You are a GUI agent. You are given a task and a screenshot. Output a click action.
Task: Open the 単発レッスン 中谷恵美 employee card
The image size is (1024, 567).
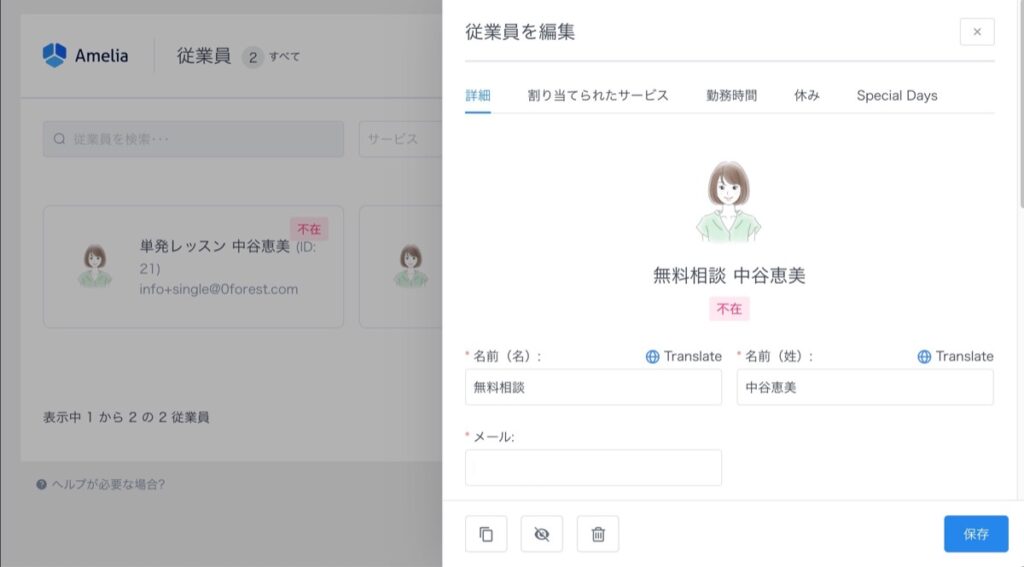pyautogui.click(x=193, y=267)
